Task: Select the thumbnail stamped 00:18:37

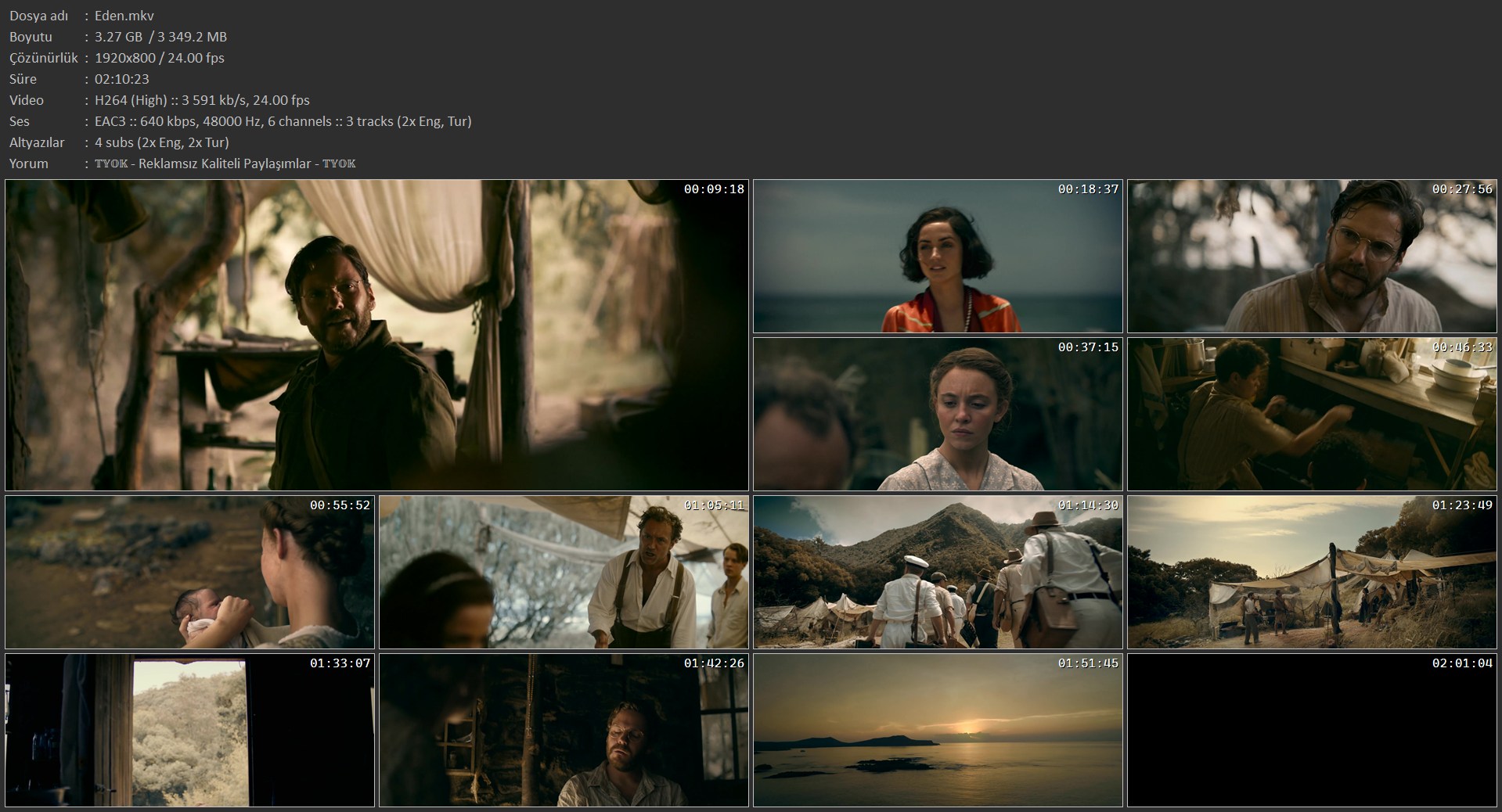Action: tap(938, 257)
